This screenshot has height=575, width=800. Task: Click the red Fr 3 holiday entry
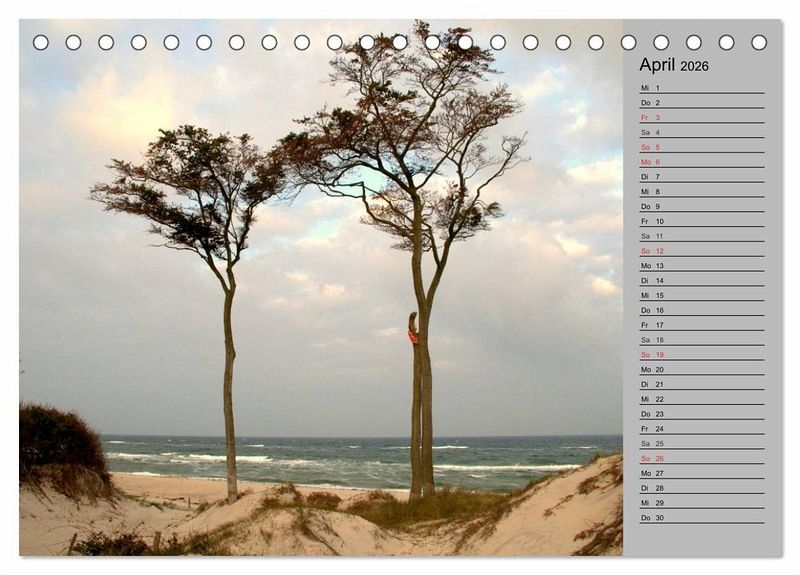pyautogui.click(x=701, y=117)
